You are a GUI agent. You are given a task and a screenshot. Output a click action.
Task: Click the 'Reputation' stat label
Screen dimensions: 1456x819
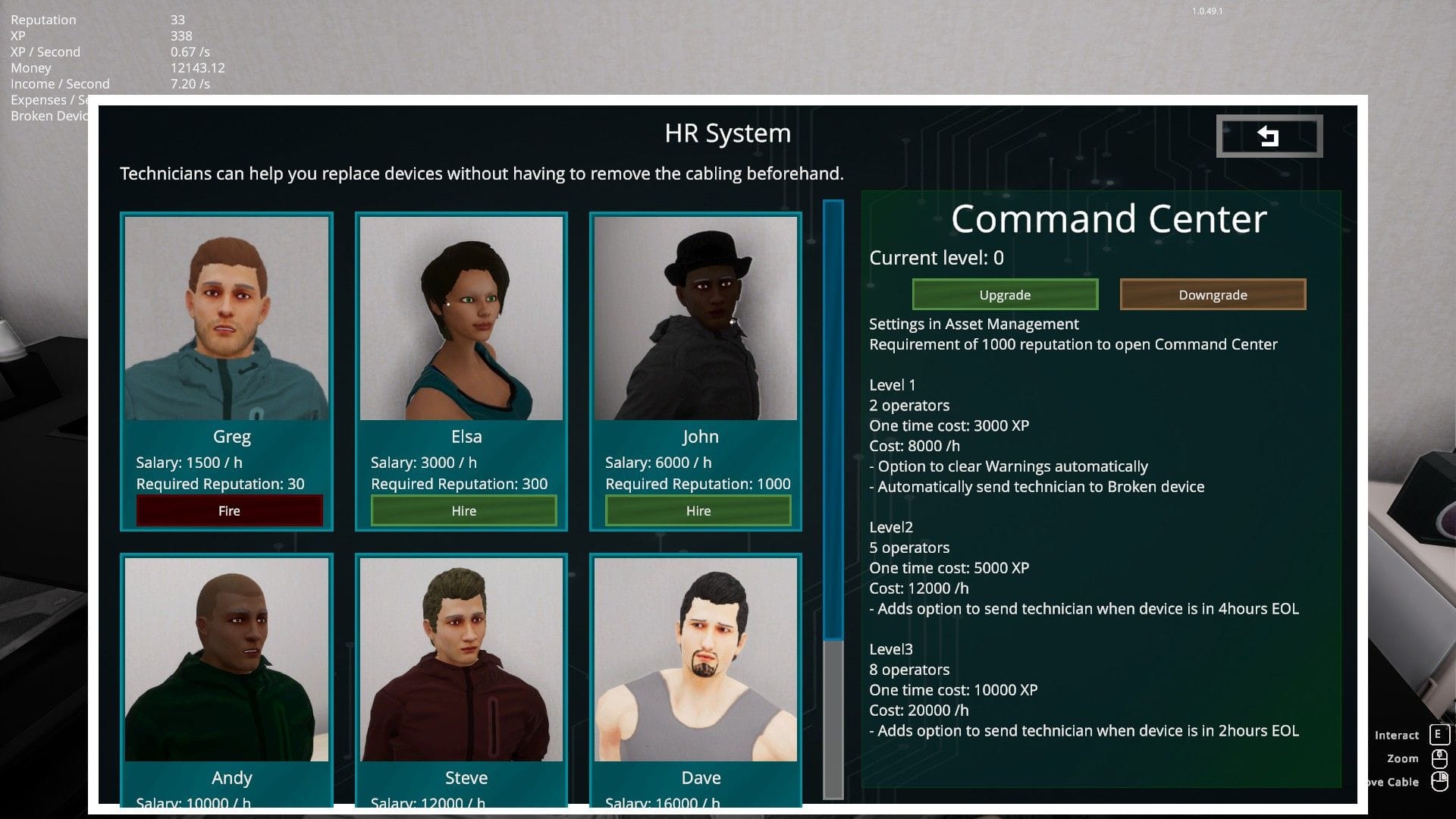43,20
